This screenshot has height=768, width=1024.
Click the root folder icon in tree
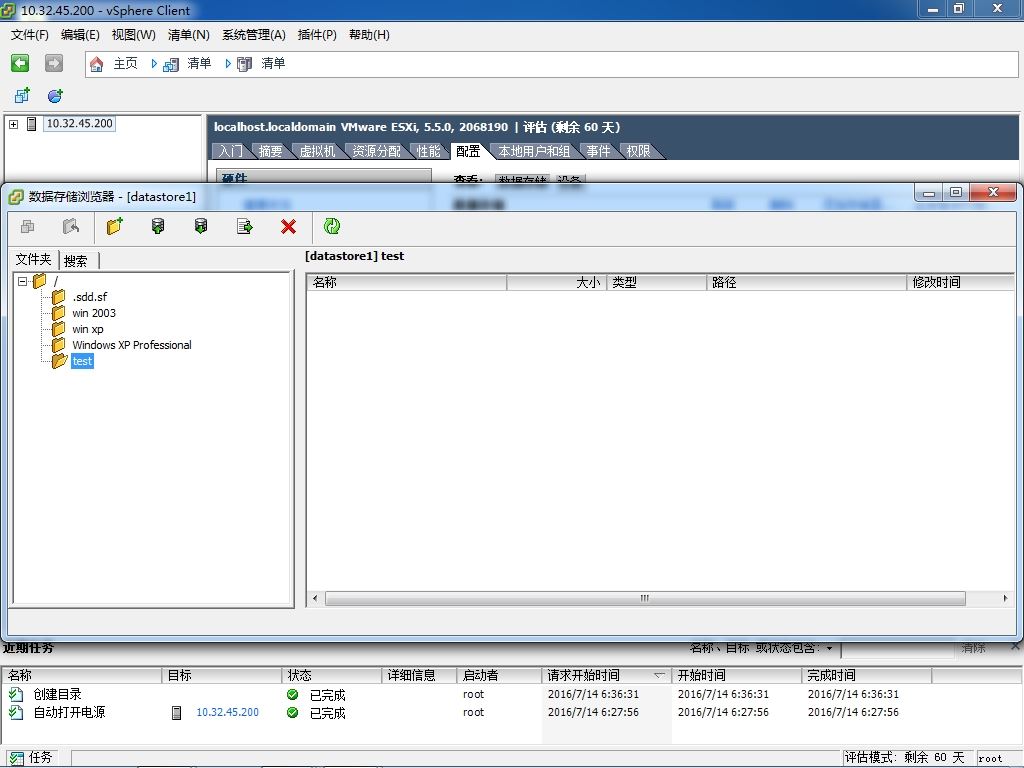point(40,281)
